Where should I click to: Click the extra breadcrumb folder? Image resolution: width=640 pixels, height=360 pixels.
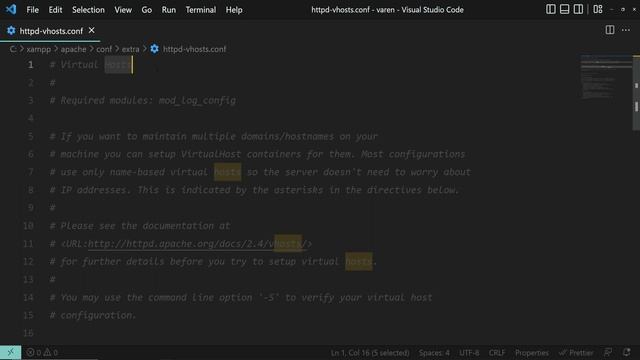coord(131,49)
